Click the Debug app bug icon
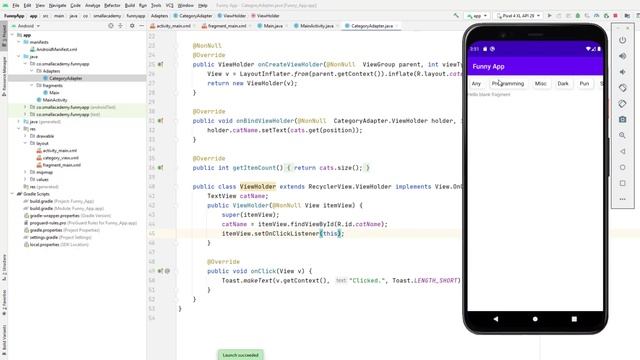 (x=578, y=16)
